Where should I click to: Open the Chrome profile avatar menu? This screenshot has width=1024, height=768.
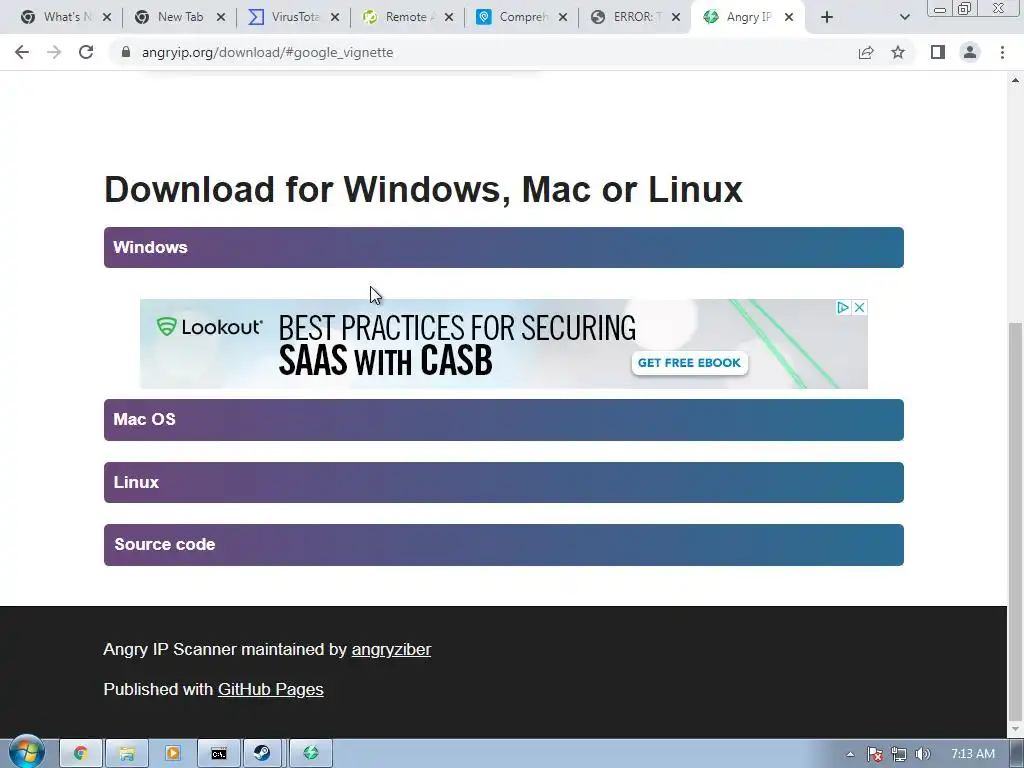(x=970, y=52)
